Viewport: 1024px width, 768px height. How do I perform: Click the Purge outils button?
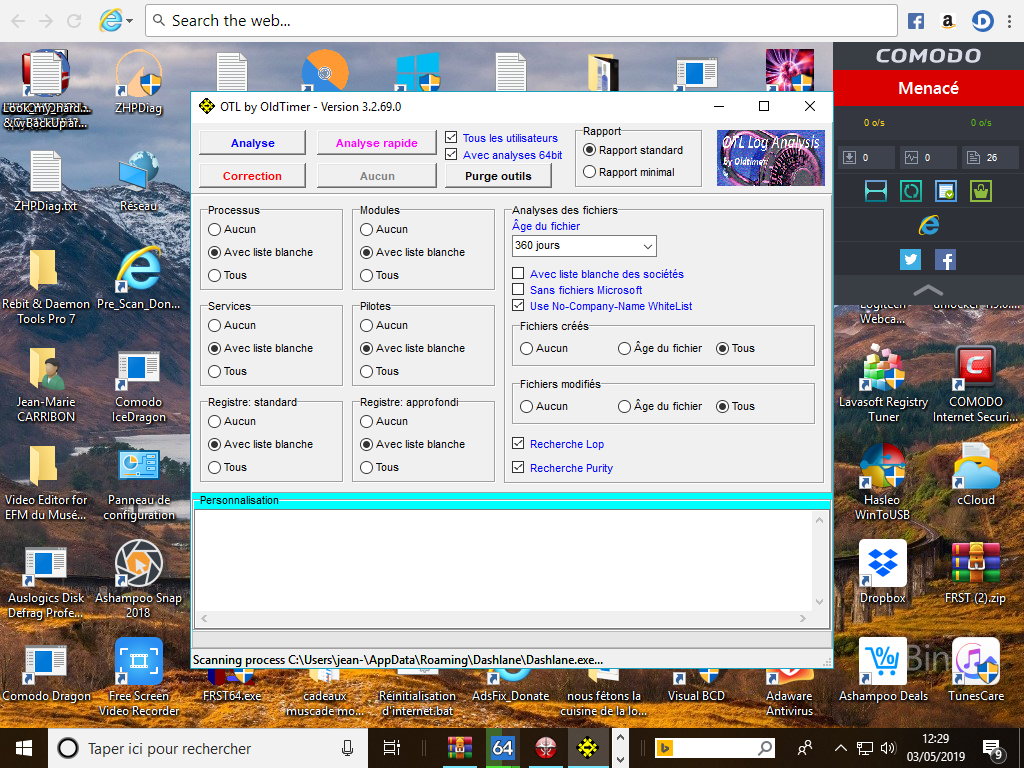point(498,176)
